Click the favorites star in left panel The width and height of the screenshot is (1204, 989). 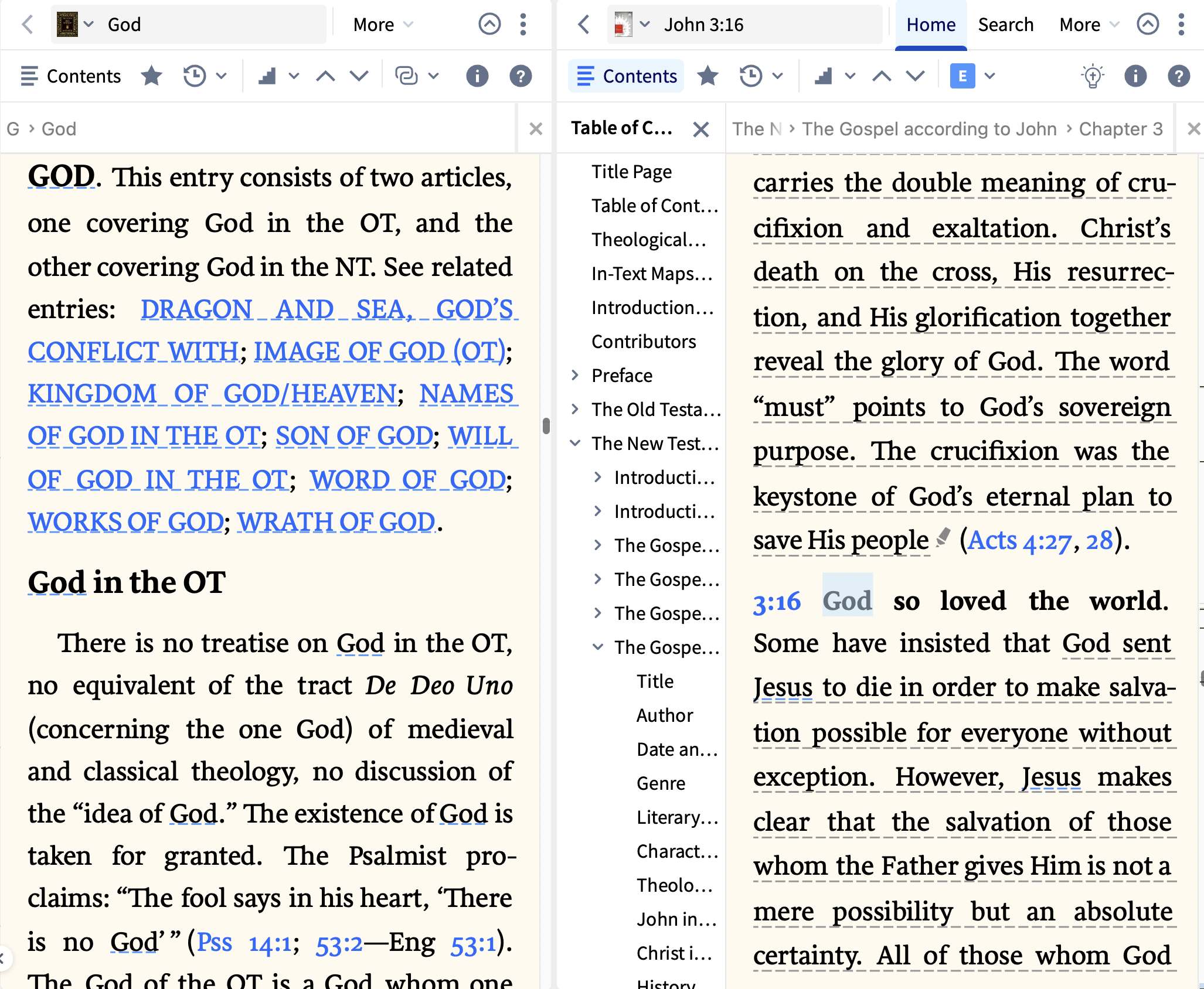(x=152, y=76)
